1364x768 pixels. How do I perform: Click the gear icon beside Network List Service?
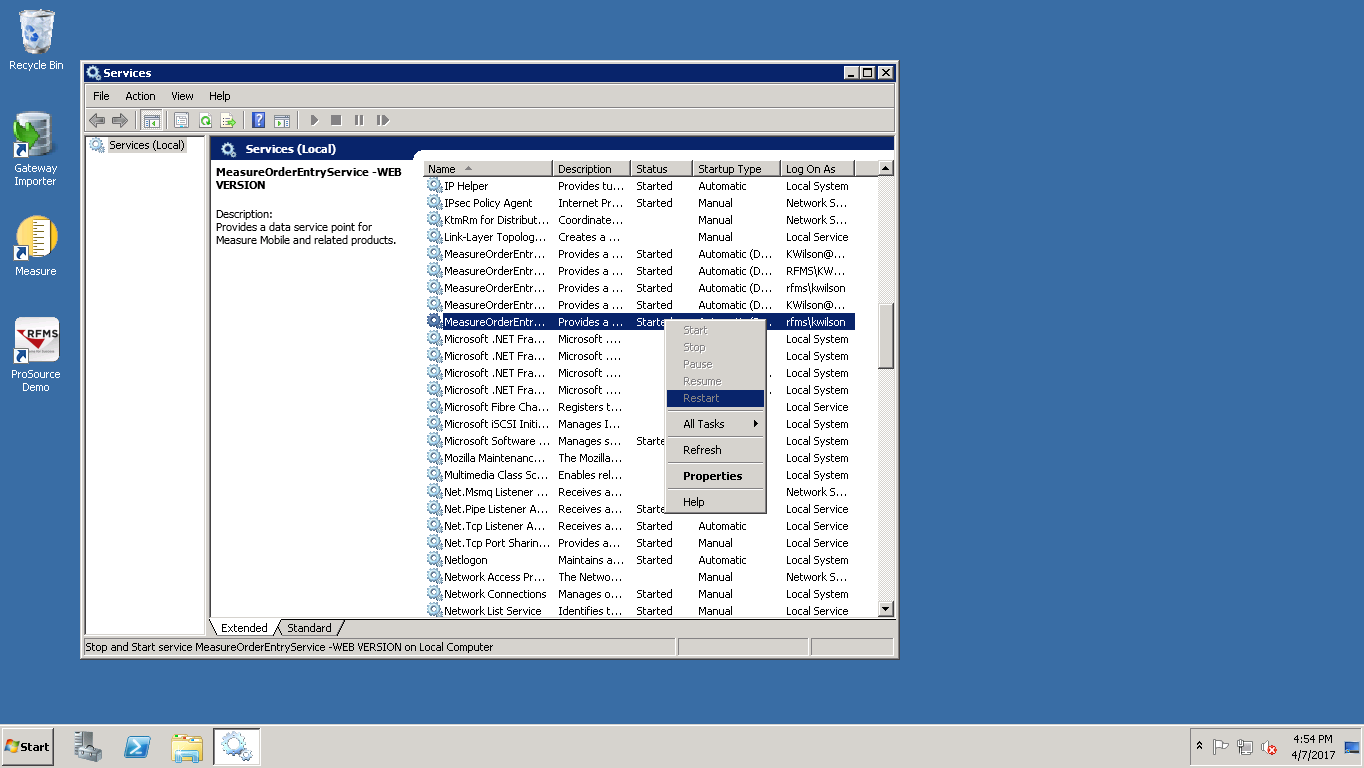[x=434, y=611]
